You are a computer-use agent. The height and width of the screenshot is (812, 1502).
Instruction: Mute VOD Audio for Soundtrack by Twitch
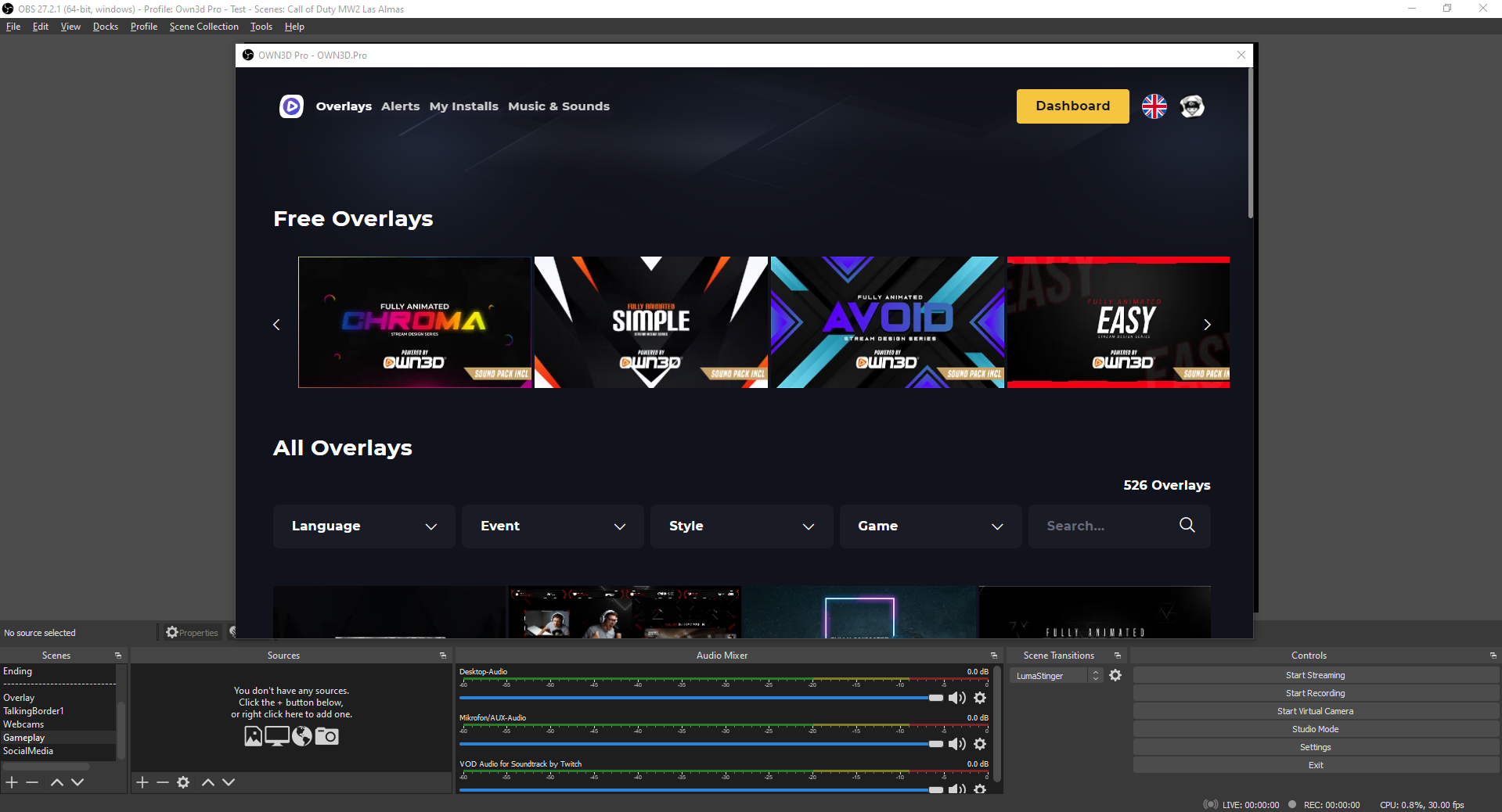click(x=957, y=789)
